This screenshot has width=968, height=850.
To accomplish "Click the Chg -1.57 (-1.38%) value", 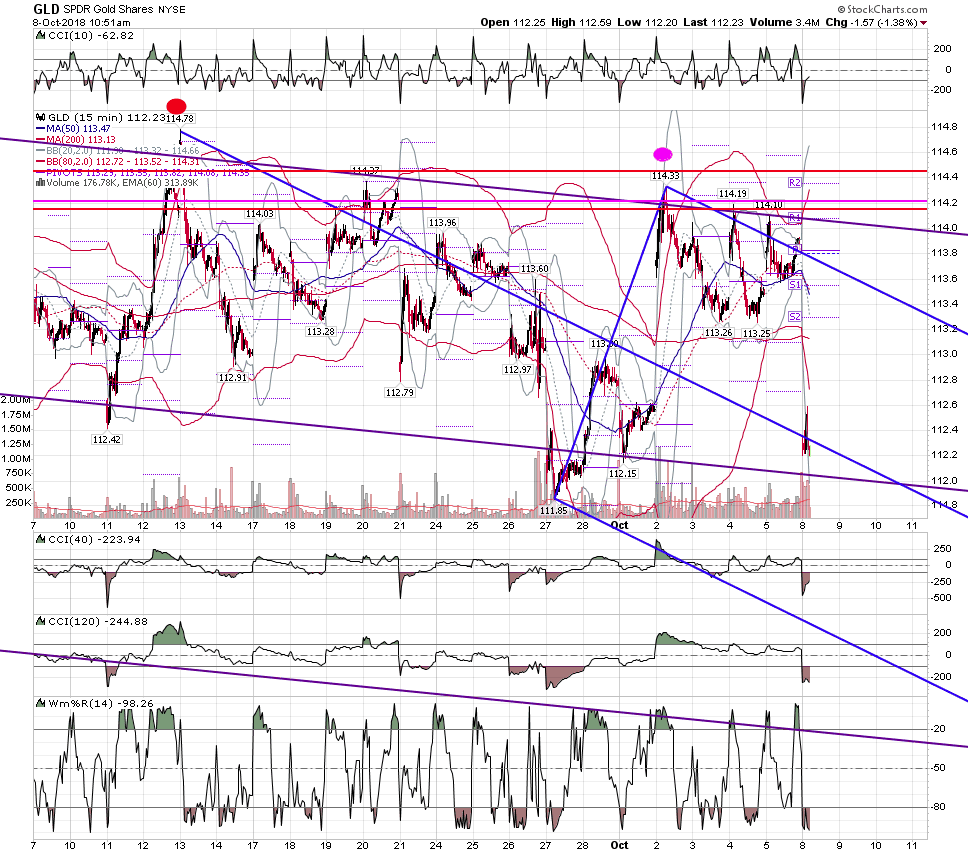I will coord(871,22).
